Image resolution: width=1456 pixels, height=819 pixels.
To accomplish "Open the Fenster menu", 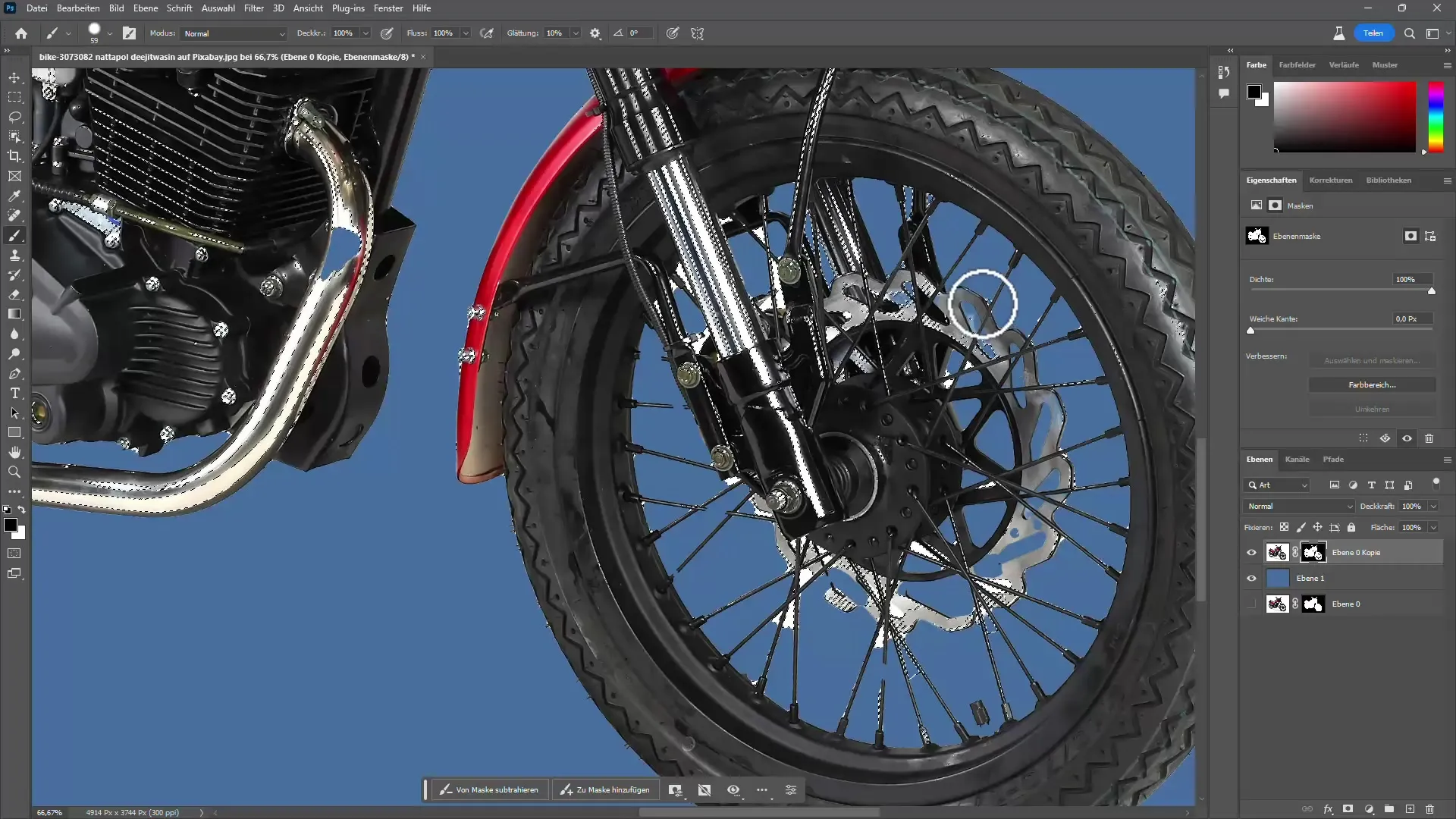I will [x=388, y=8].
